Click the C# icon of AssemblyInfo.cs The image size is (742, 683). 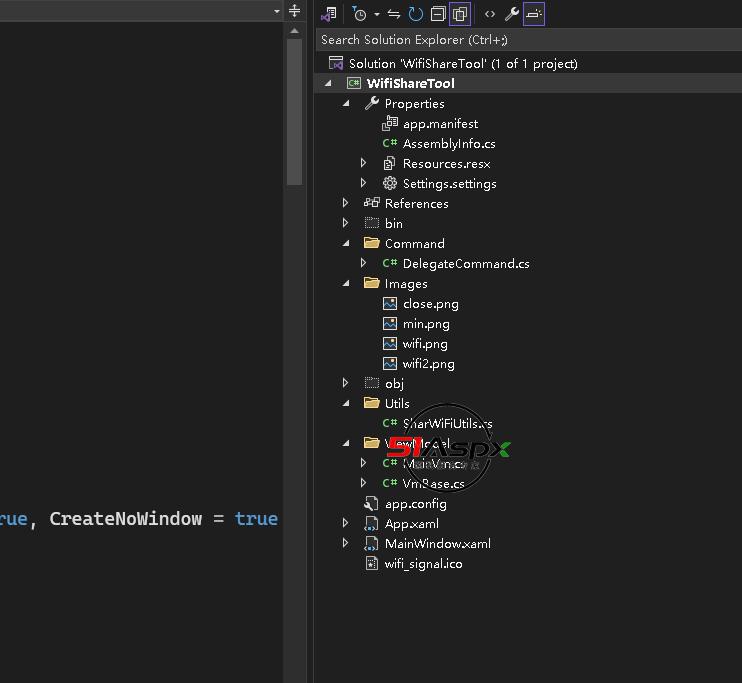pyautogui.click(x=390, y=143)
